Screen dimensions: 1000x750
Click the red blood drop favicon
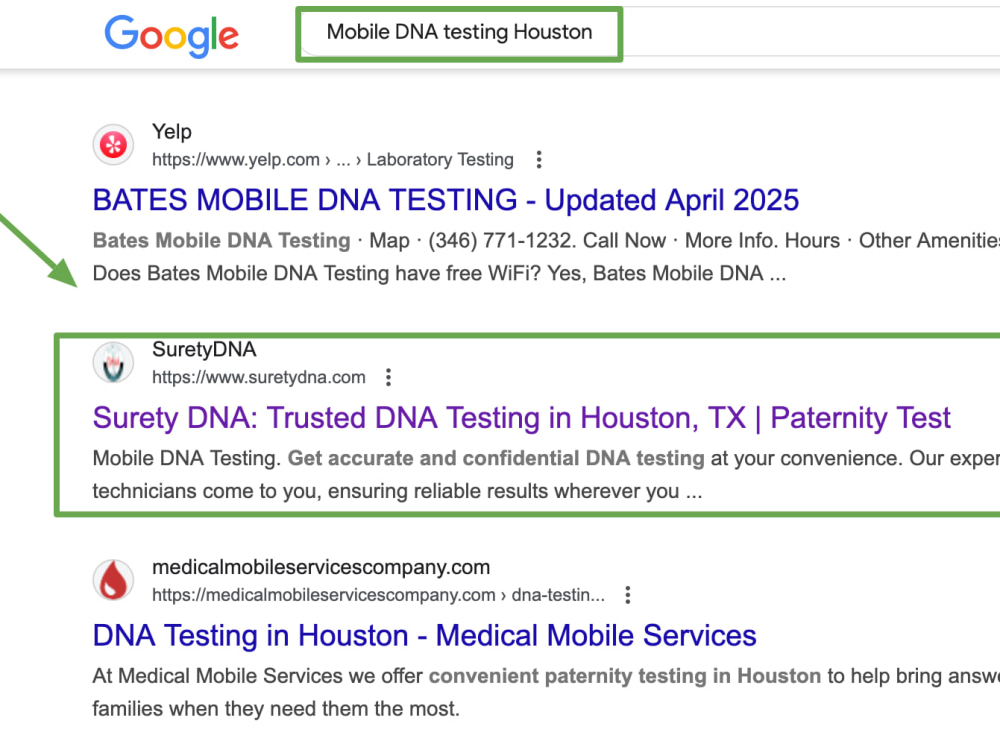[x=114, y=580]
